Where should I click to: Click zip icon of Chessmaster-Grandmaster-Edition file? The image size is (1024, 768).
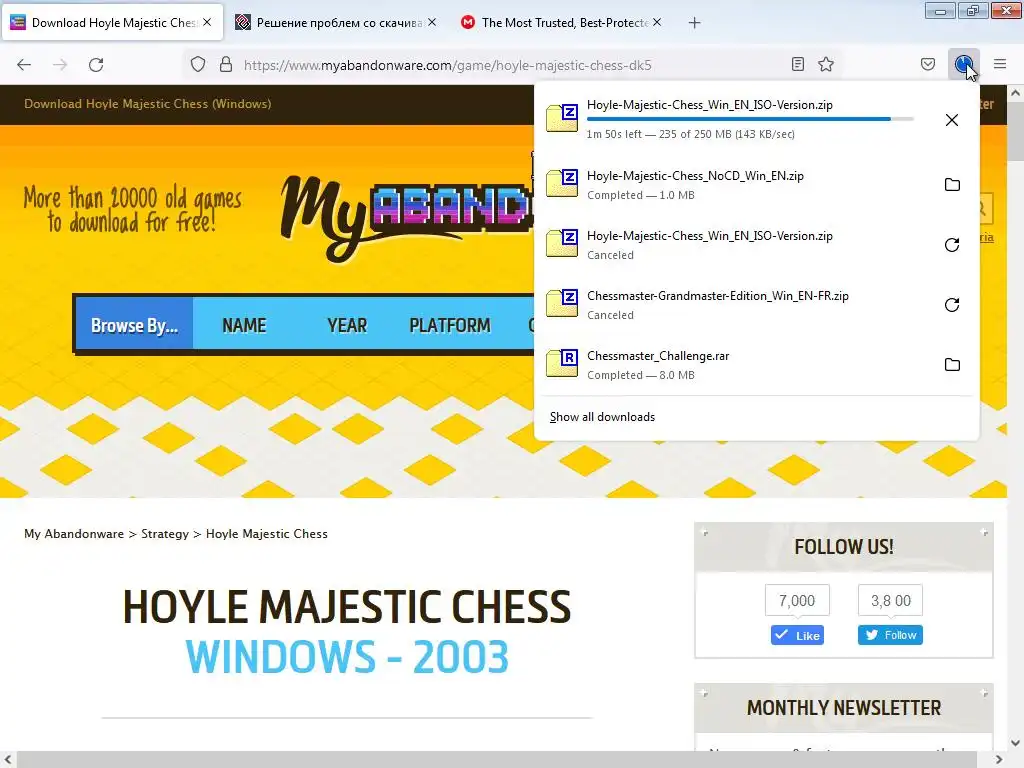(x=562, y=304)
